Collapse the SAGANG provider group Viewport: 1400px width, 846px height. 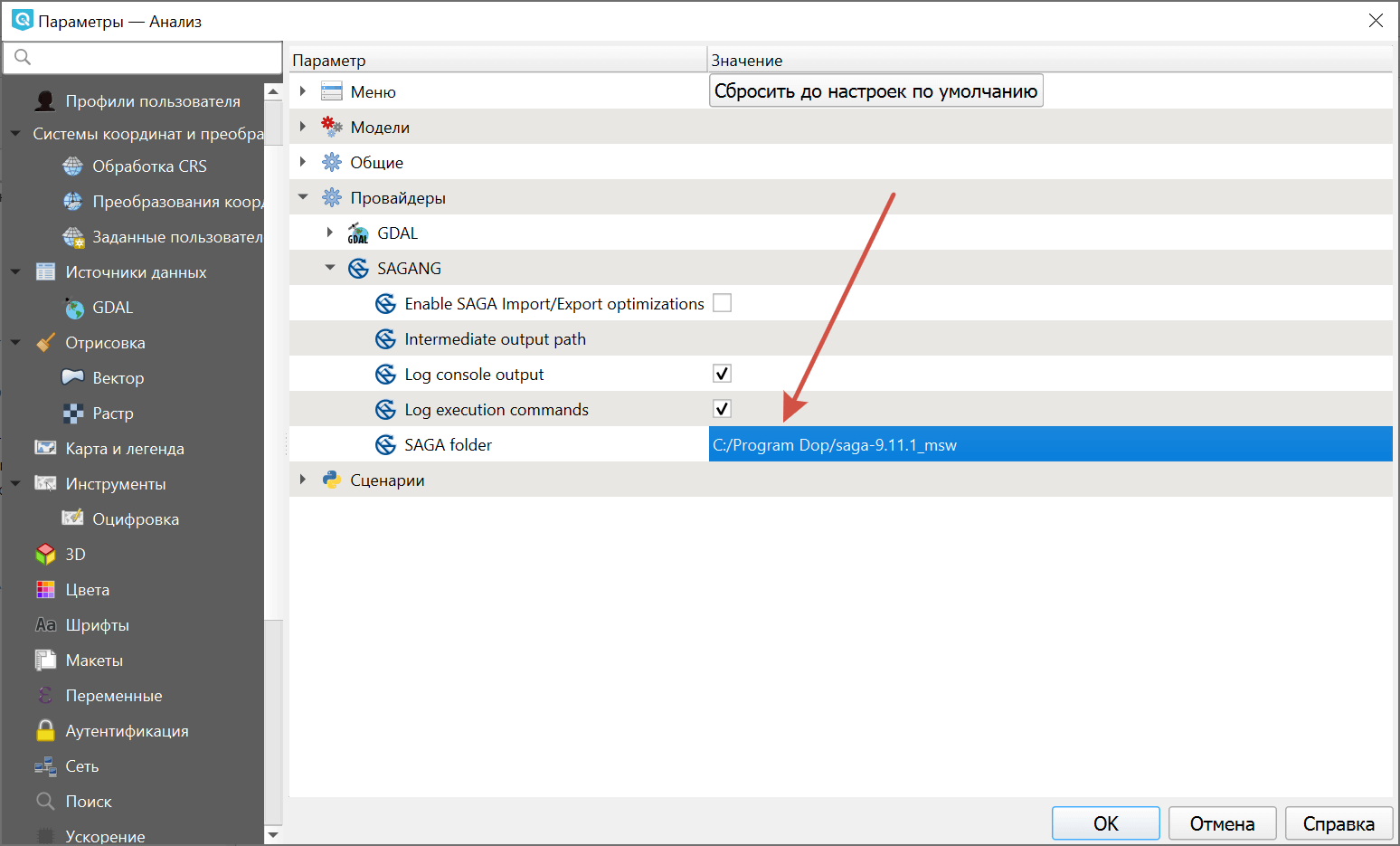click(330, 268)
